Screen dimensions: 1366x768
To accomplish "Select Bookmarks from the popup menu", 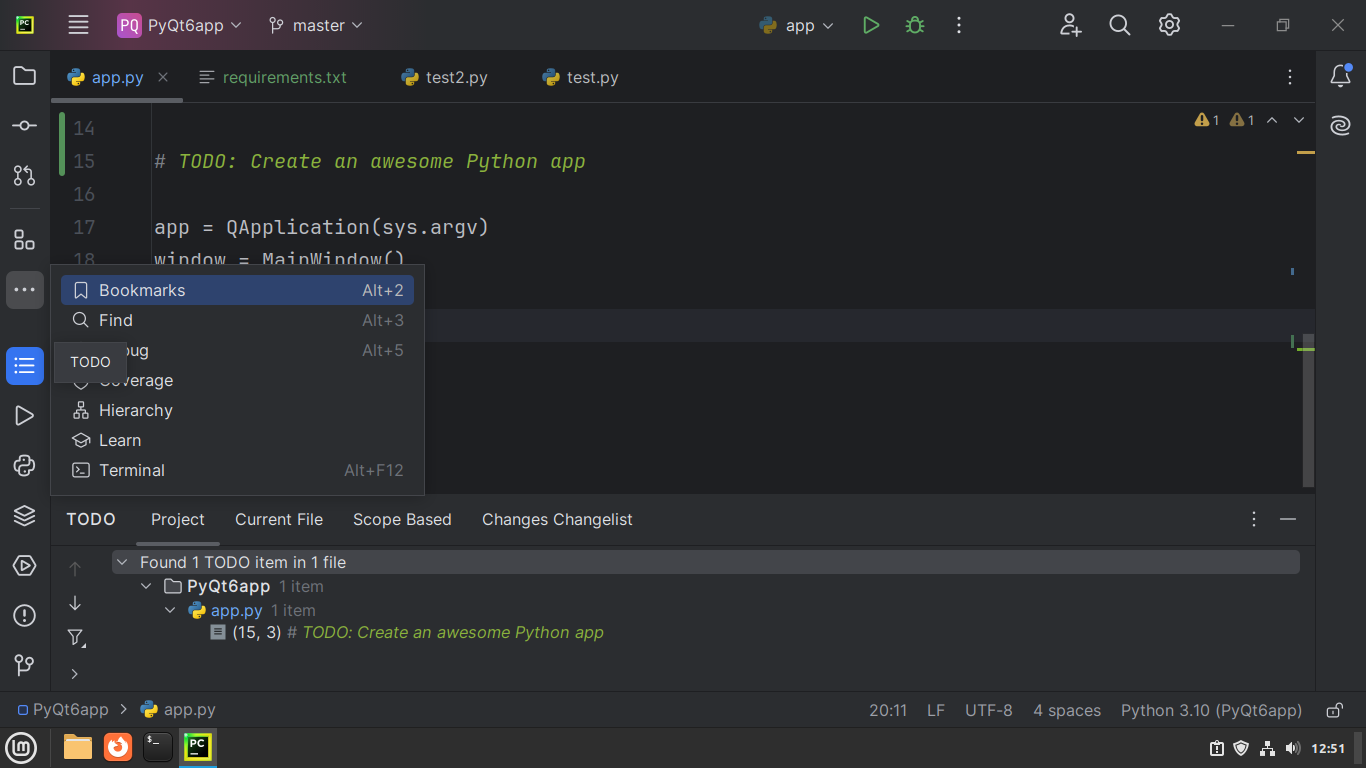I will click(x=238, y=290).
